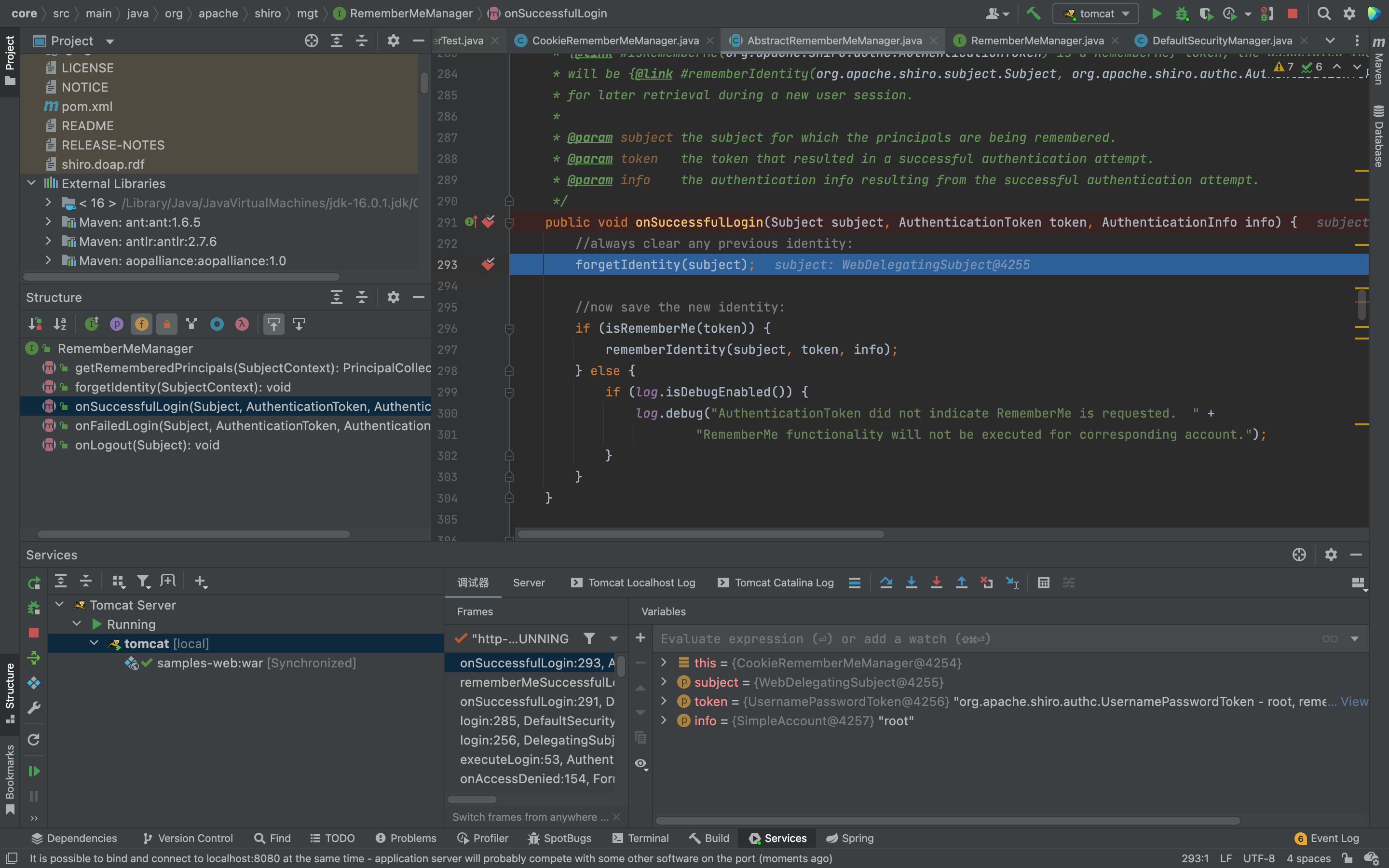This screenshot has height=868, width=1389.
Task: Click Run to Cursor icon
Action: tap(1012, 583)
